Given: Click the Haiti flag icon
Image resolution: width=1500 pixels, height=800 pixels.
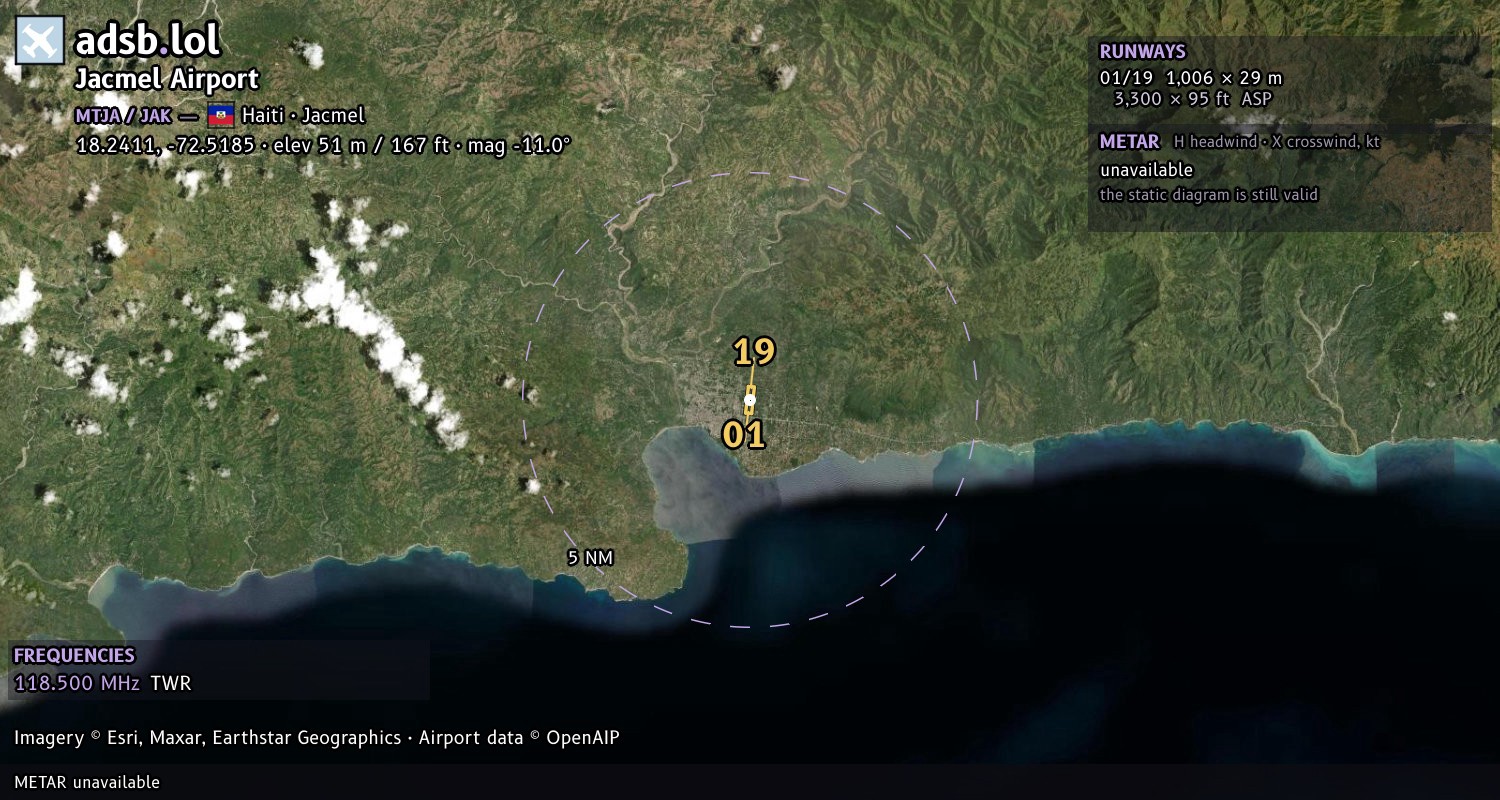Looking at the screenshot, I should click(x=221, y=115).
